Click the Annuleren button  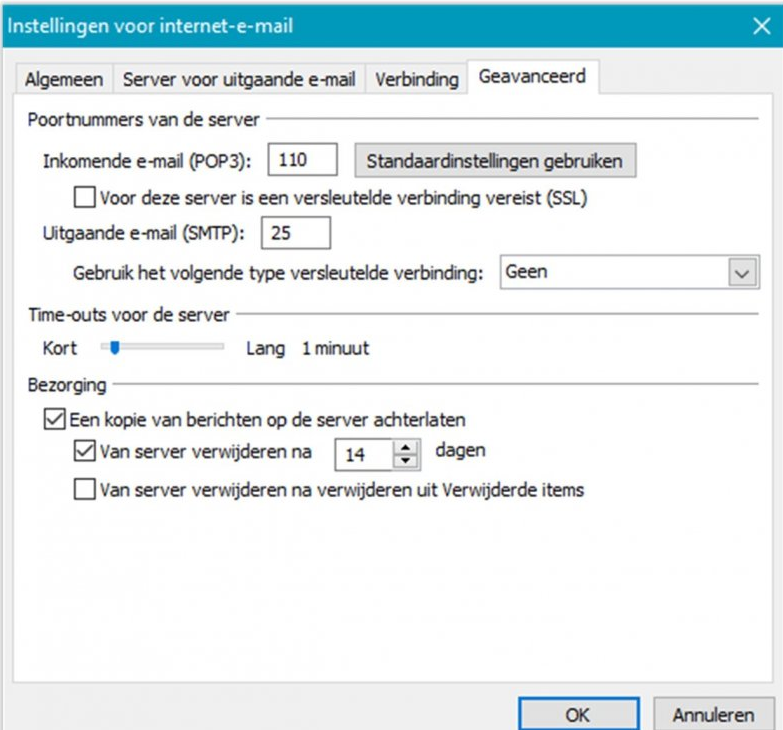(714, 715)
